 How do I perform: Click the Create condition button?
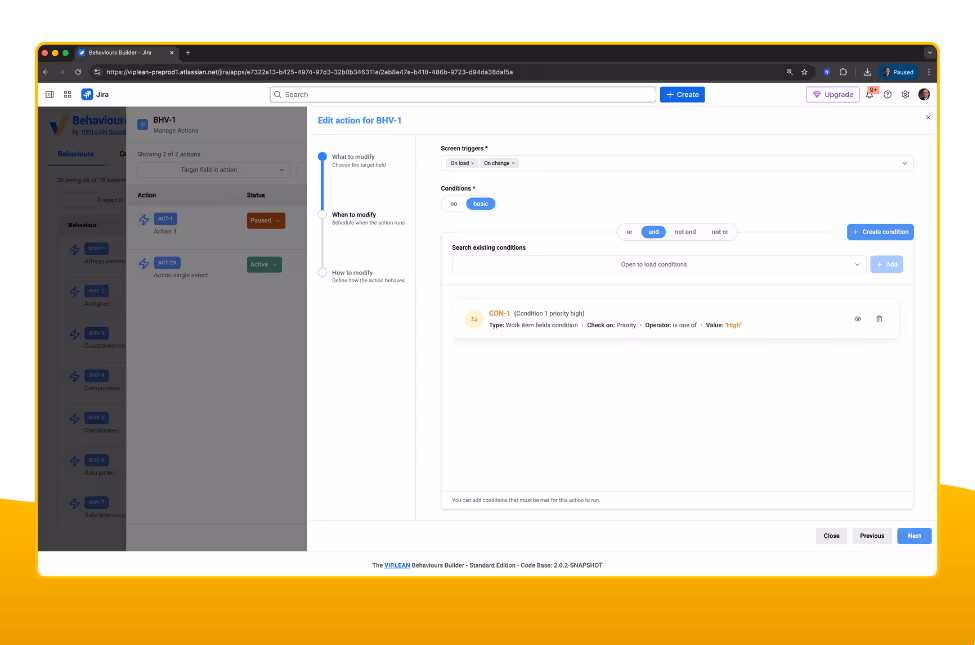point(880,232)
